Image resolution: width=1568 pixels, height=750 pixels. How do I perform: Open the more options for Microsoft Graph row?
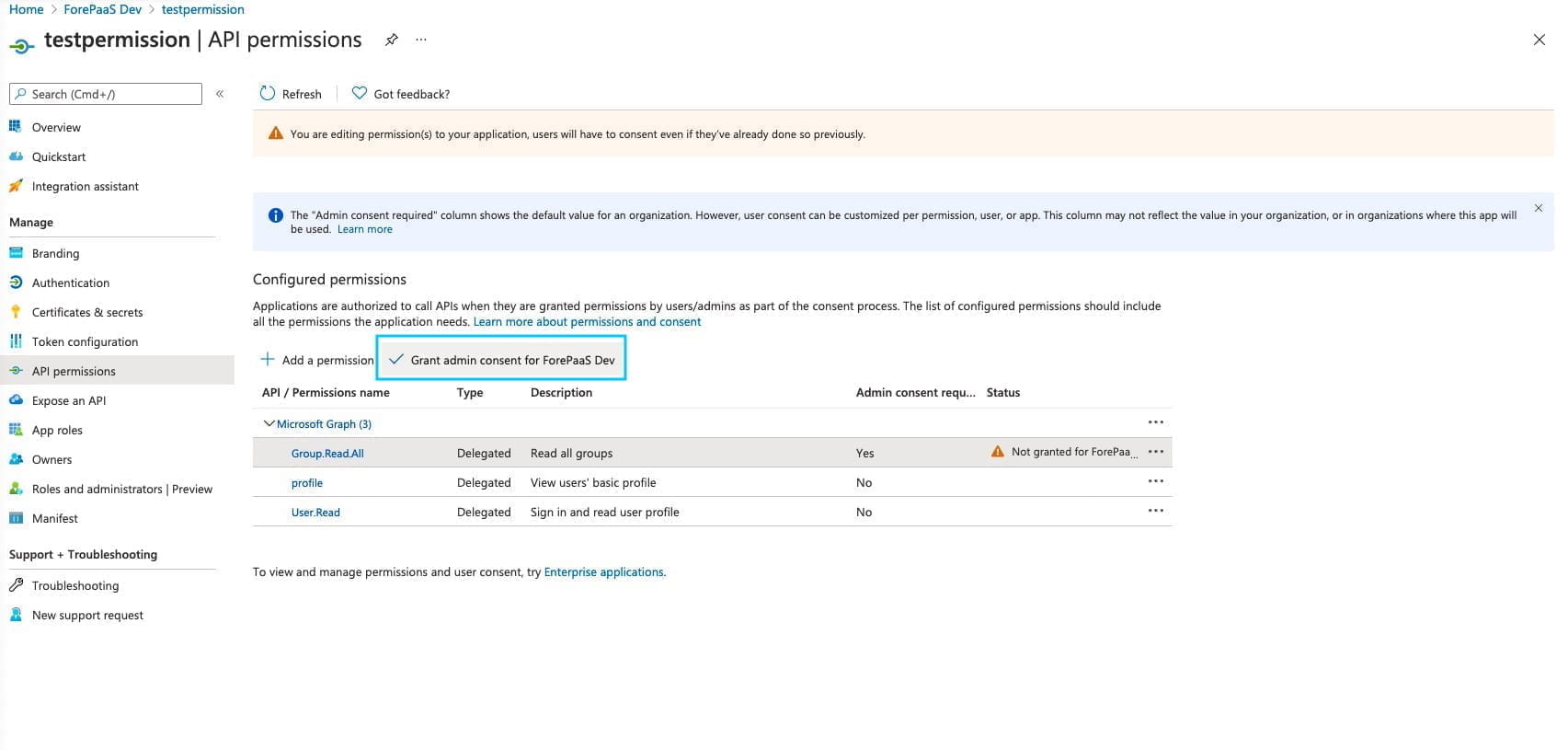click(1156, 422)
